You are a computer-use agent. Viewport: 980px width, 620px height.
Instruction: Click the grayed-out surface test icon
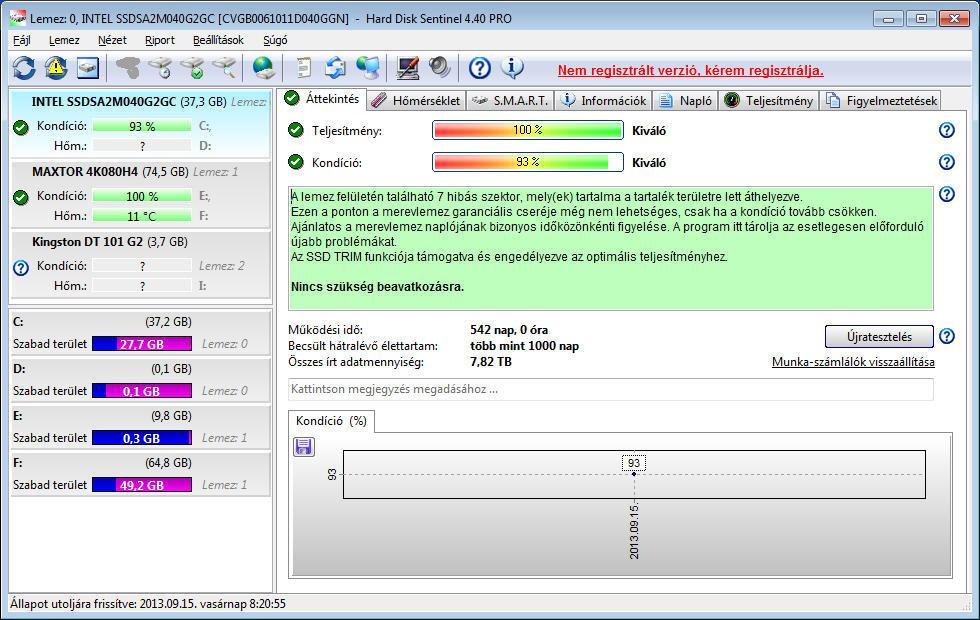(x=128, y=68)
